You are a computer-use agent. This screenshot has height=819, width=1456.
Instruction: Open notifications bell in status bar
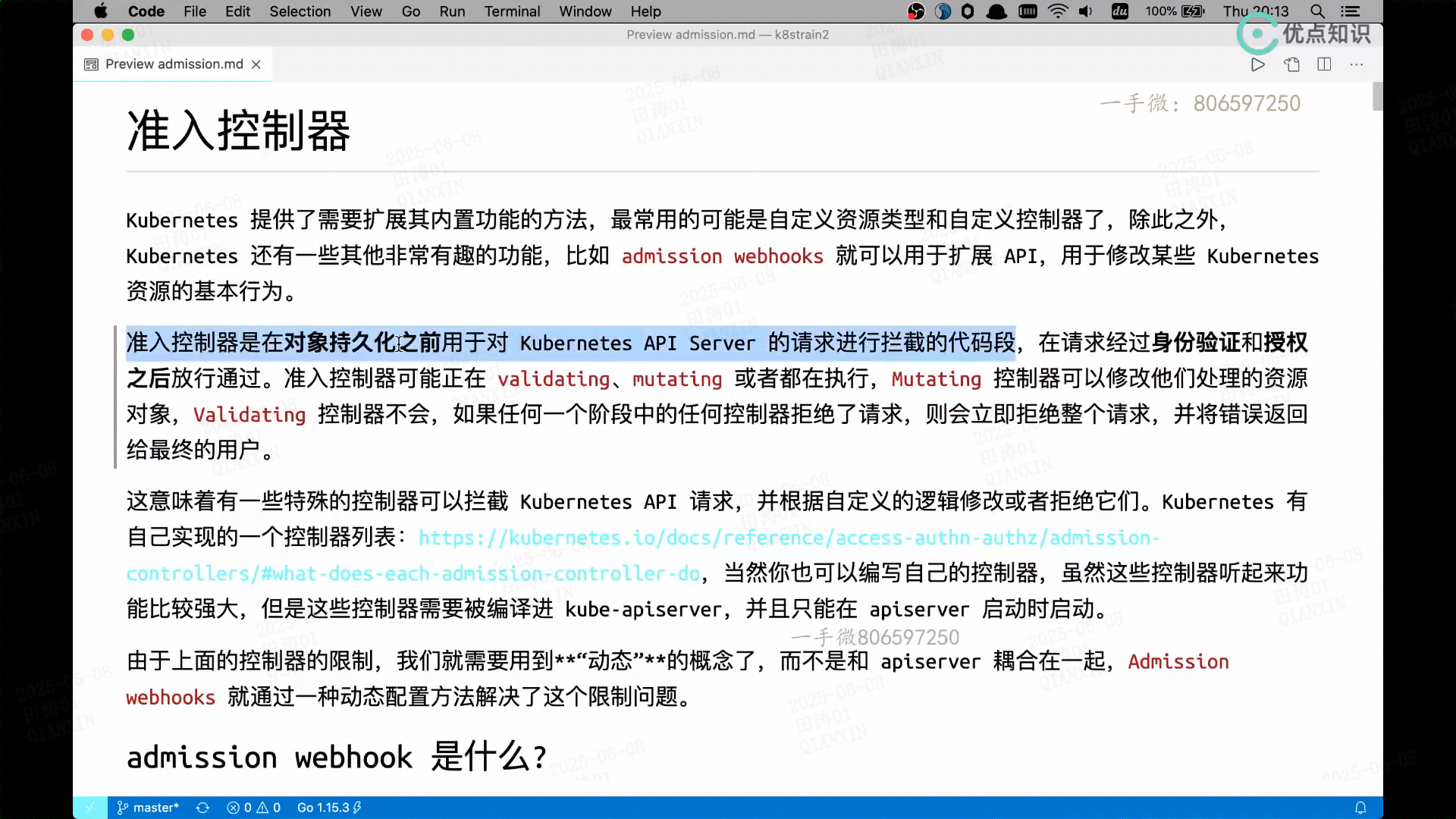[x=1360, y=808]
